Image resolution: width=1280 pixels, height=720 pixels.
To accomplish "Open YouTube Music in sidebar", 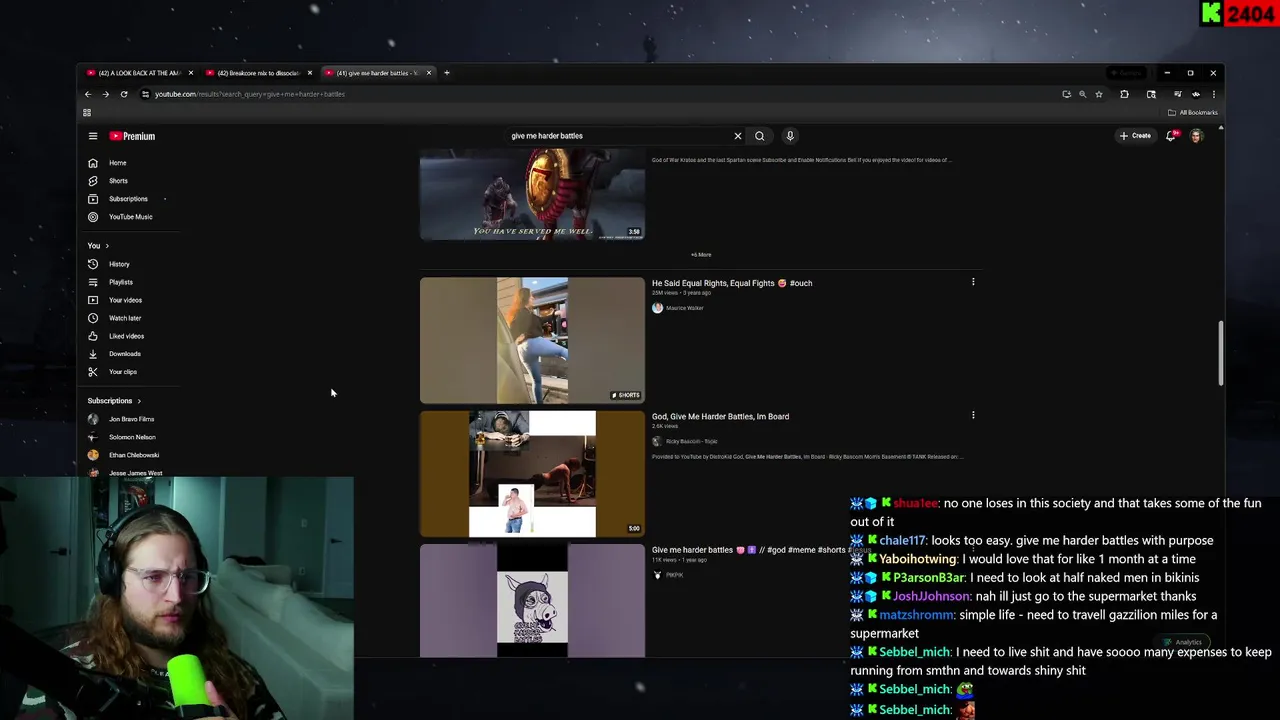I will [130, 217].
